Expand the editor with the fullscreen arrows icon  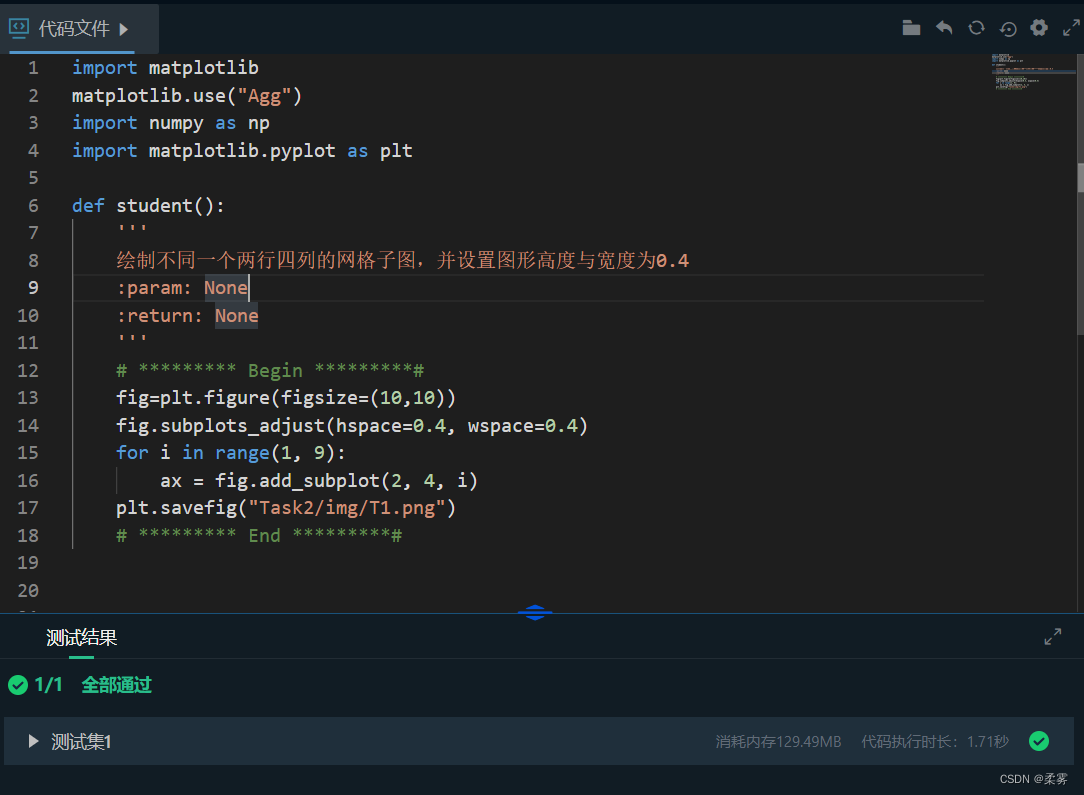pyautogui.click(x=1071, y=28)
